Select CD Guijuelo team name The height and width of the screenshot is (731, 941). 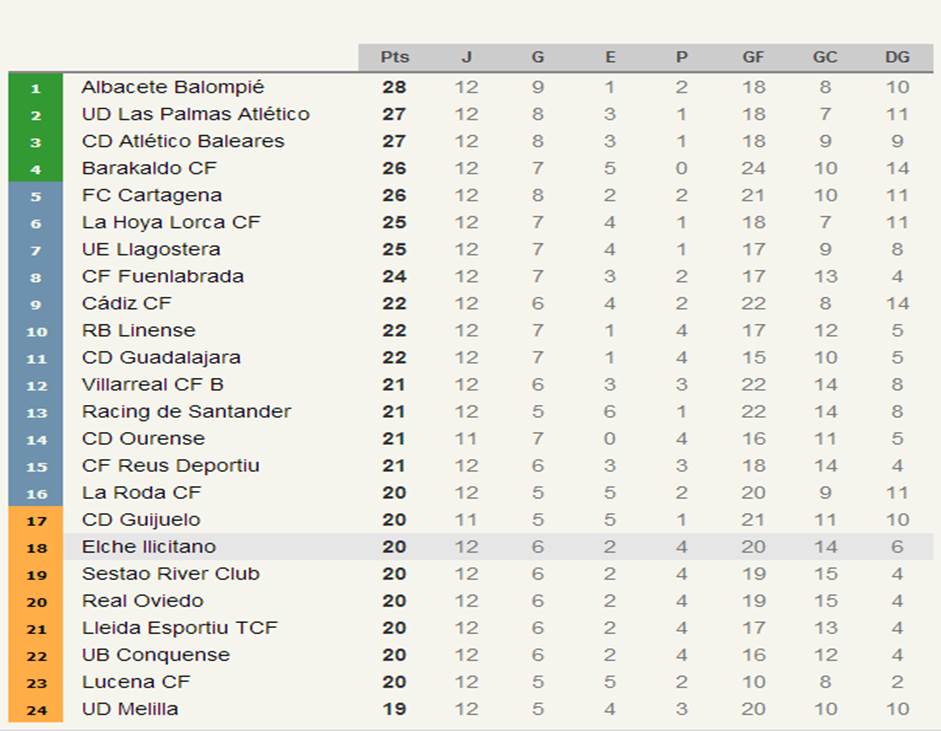[x=141, y=520]
